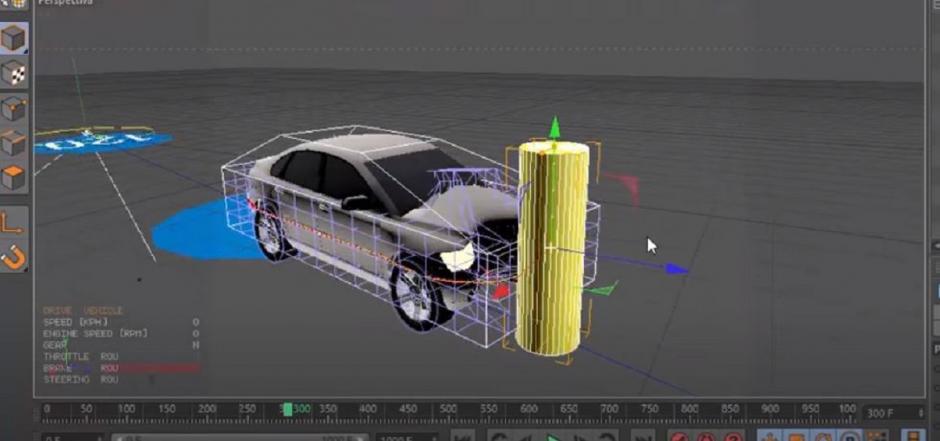Click the 1000 F end frame field
This screenshot has width=940, height=441.
pyautogui.click(x=406, y=438)
